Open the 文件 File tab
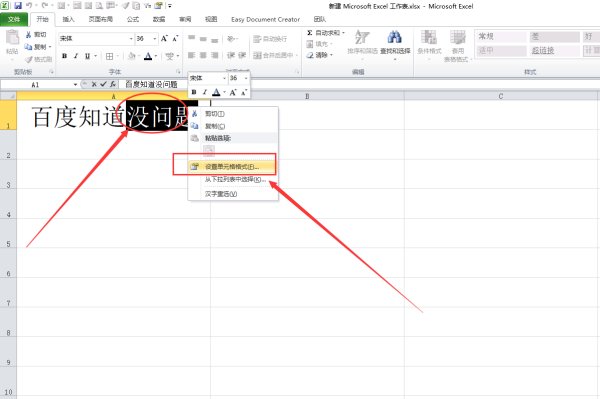Viewport: 600px width, 399px height. pyautogui.click(x=14, y=19)
